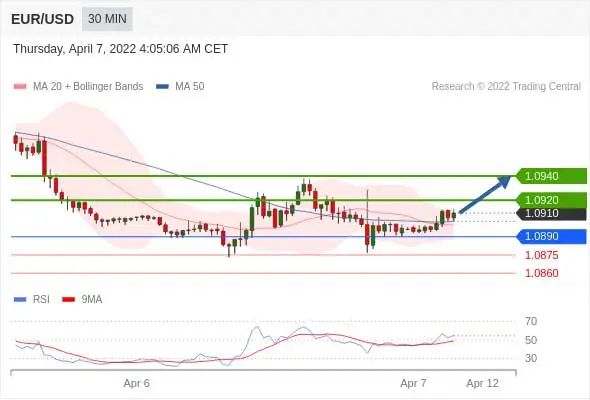Click the MA 20 + Bollinger Bands legend label

click(x=88, y=87)
